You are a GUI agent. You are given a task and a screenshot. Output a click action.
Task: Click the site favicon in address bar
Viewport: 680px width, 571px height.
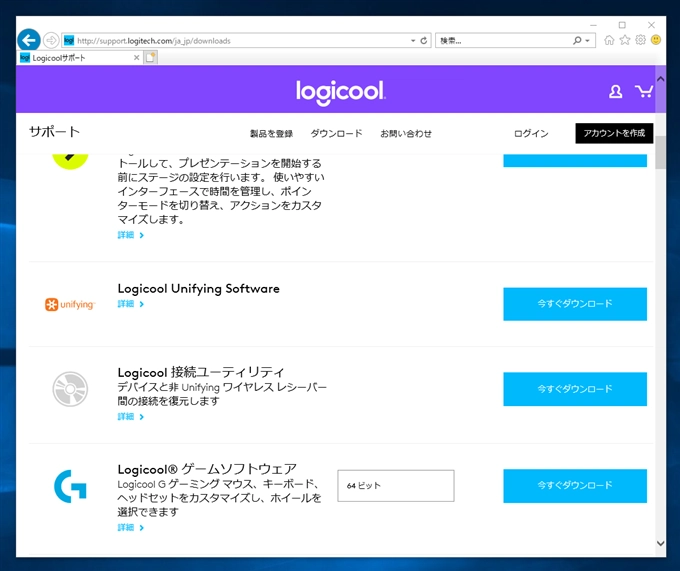pos(69,41)
